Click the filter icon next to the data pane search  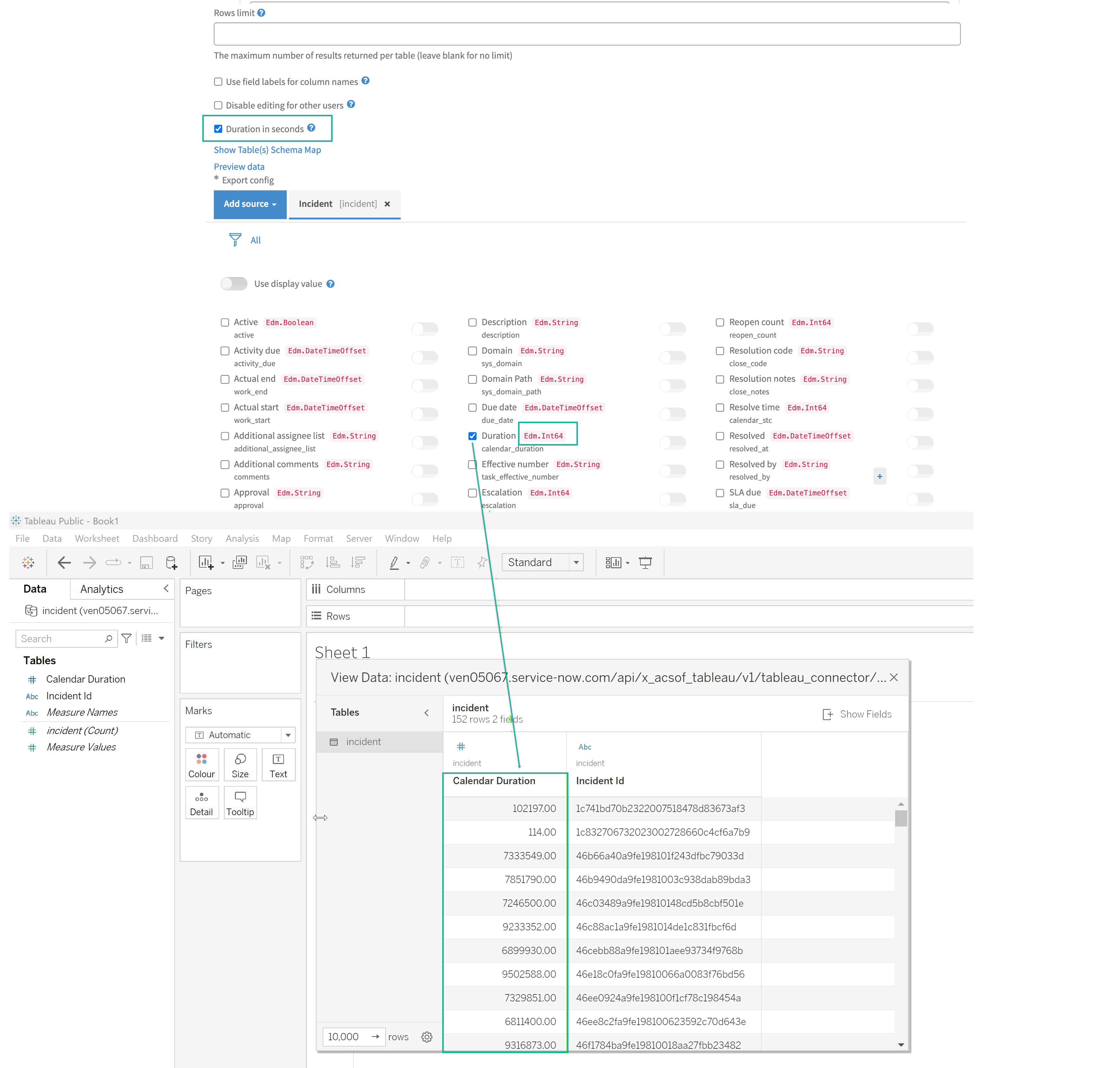[x=126, y=638]
